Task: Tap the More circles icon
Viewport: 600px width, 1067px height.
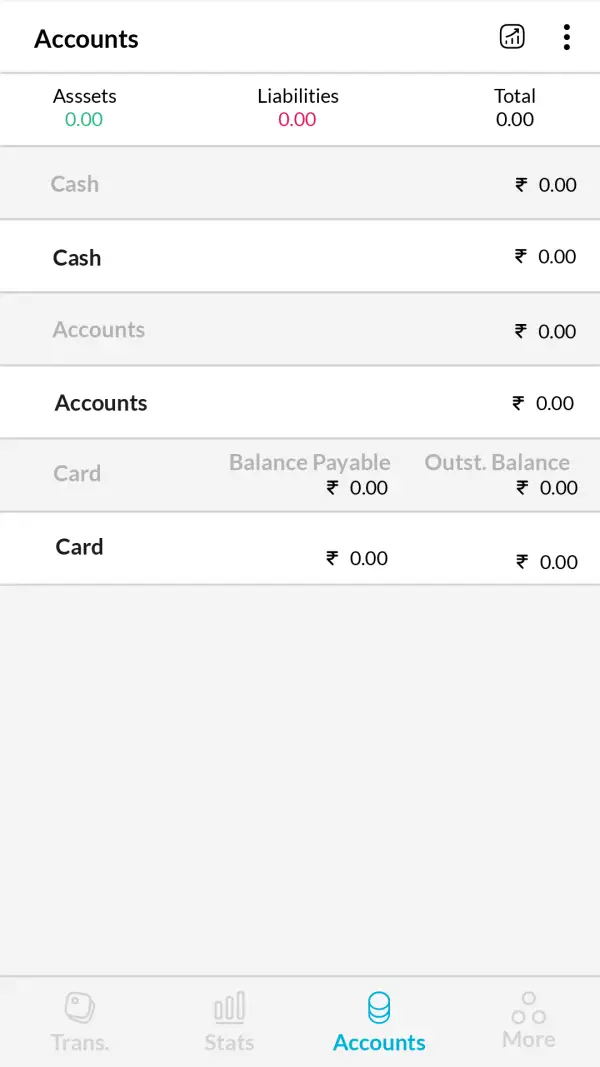Action: click(x=529, y=1005)
